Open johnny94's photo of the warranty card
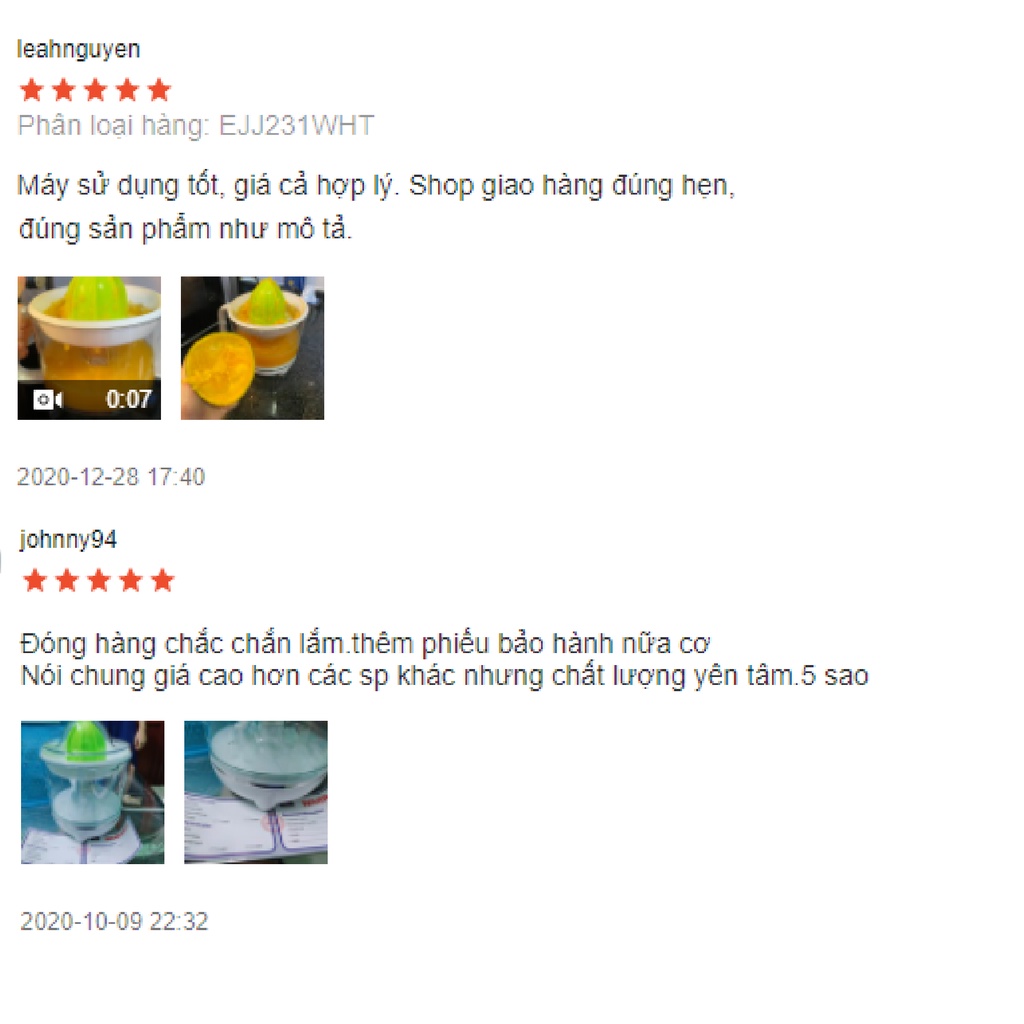Viewport: 1024px width, 1024px height. pyautogui.click(x=256, y=792)
